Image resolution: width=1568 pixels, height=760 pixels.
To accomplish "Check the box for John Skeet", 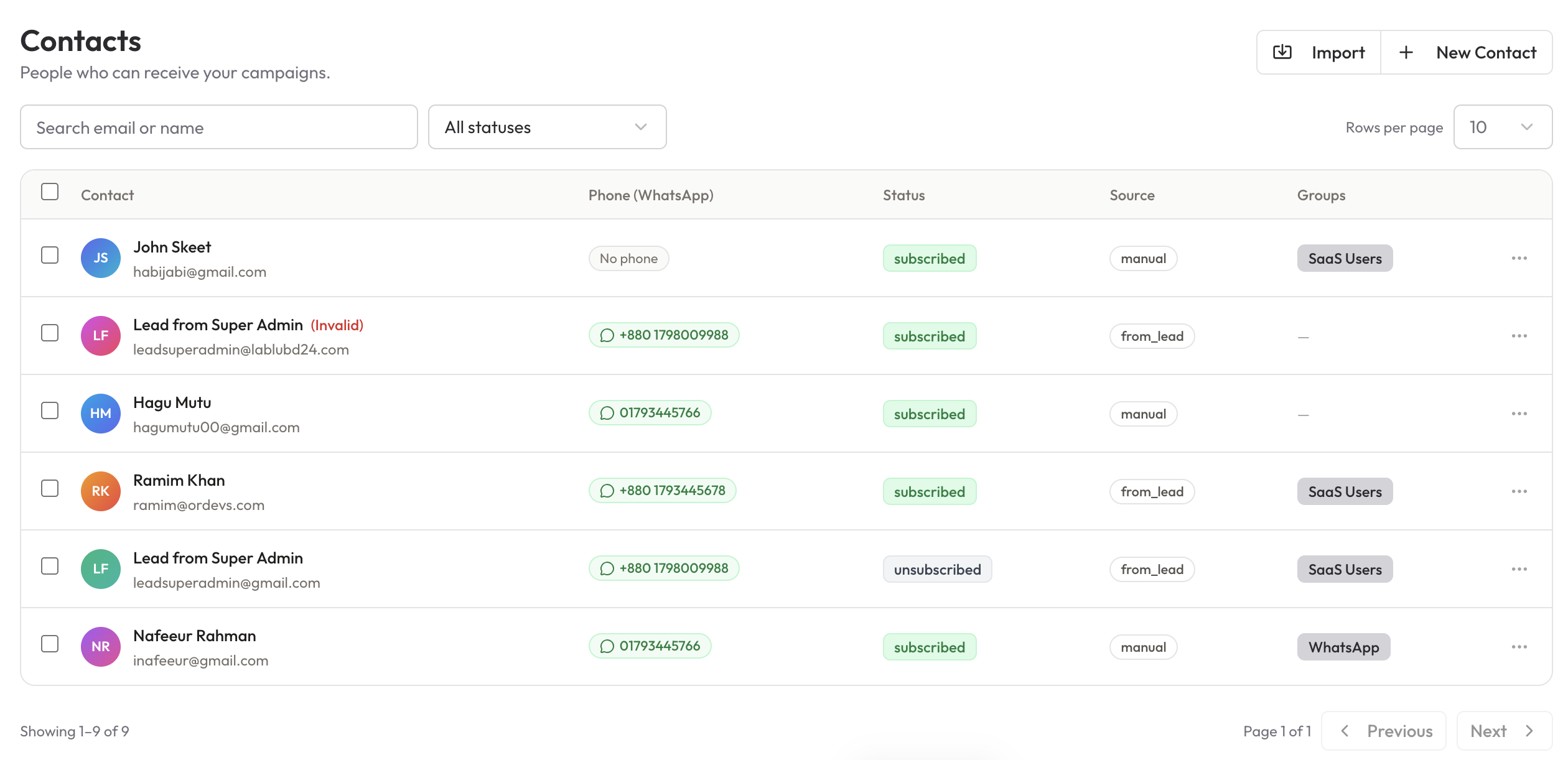I will (50, 255).
